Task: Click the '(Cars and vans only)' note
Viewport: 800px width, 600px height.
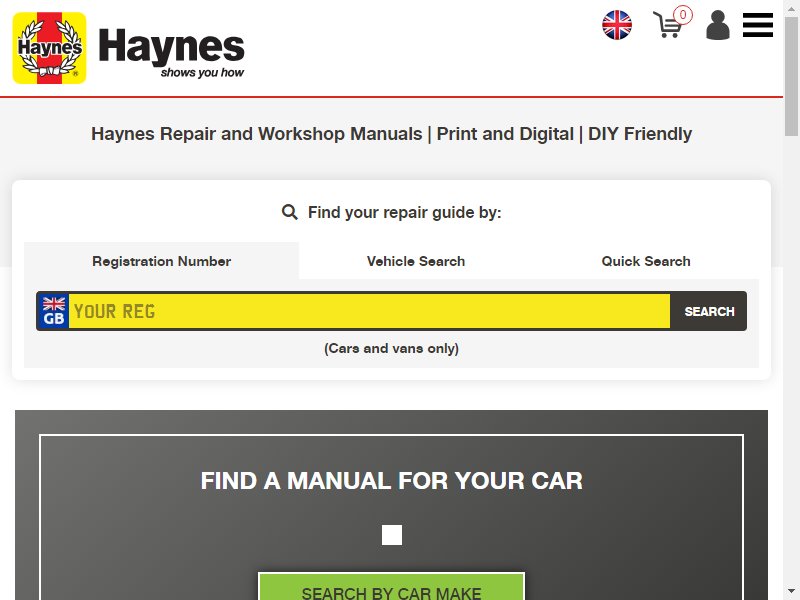Action: 391,348
